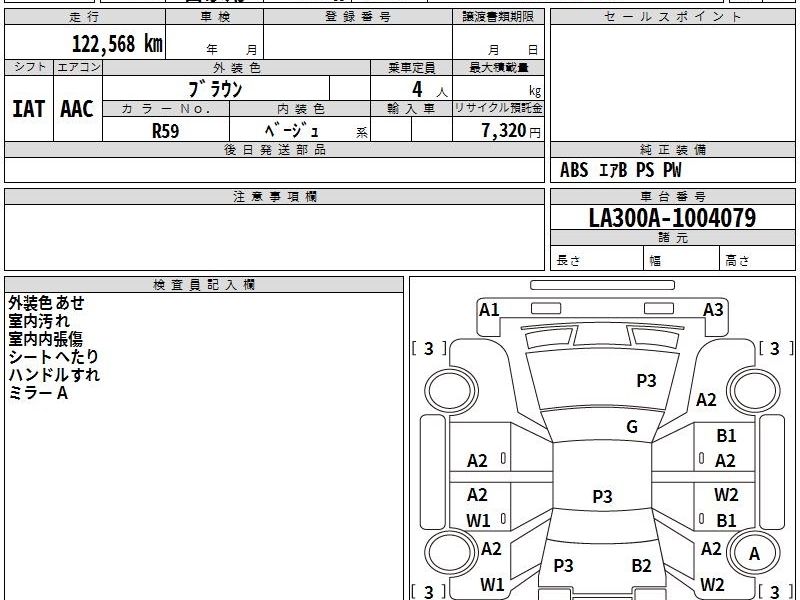Viewport: 800px width, 600px height.
Task: Select the color code R59
Action: 166,131
